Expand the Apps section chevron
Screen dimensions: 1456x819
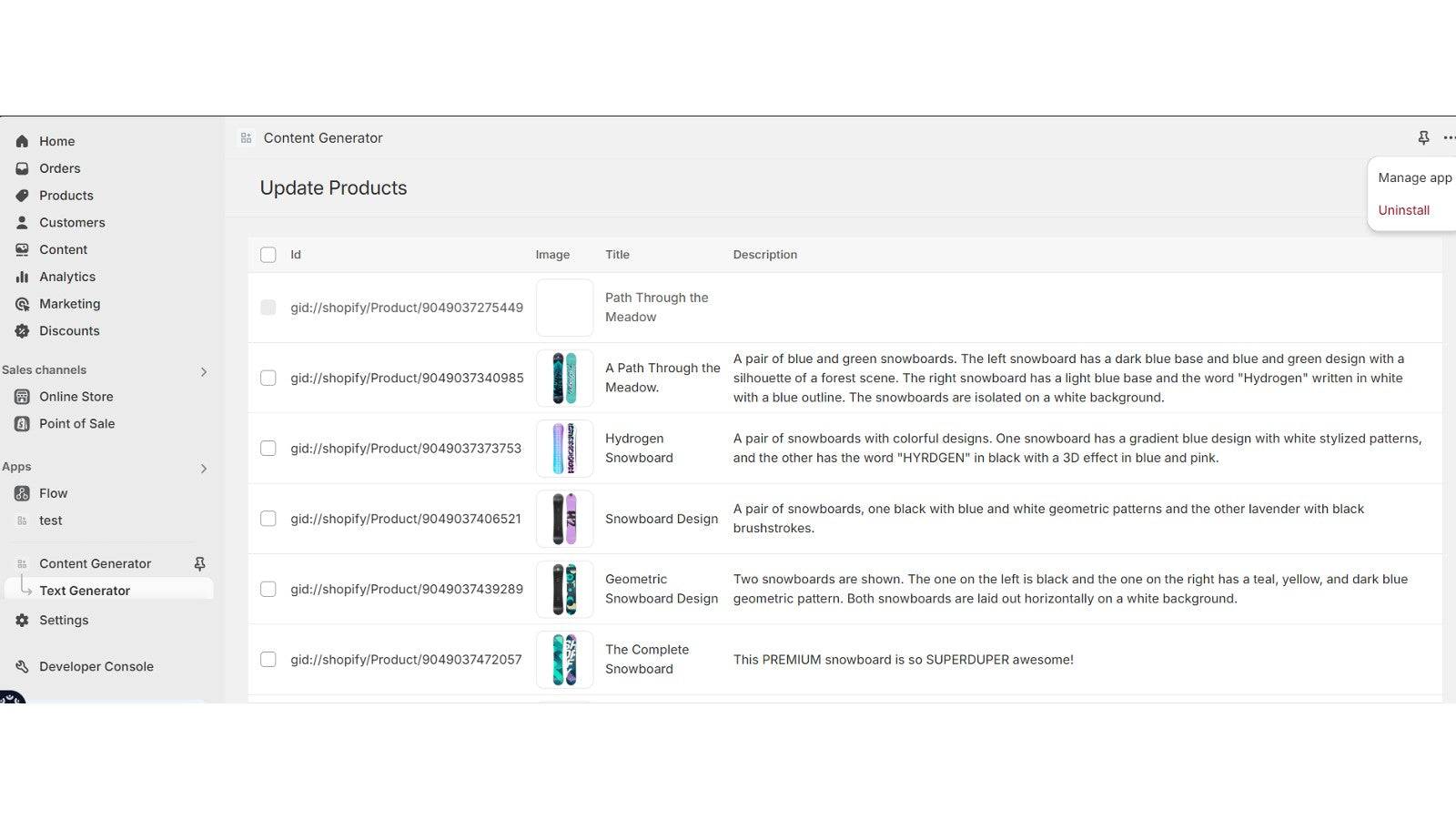tap(204, 468)
